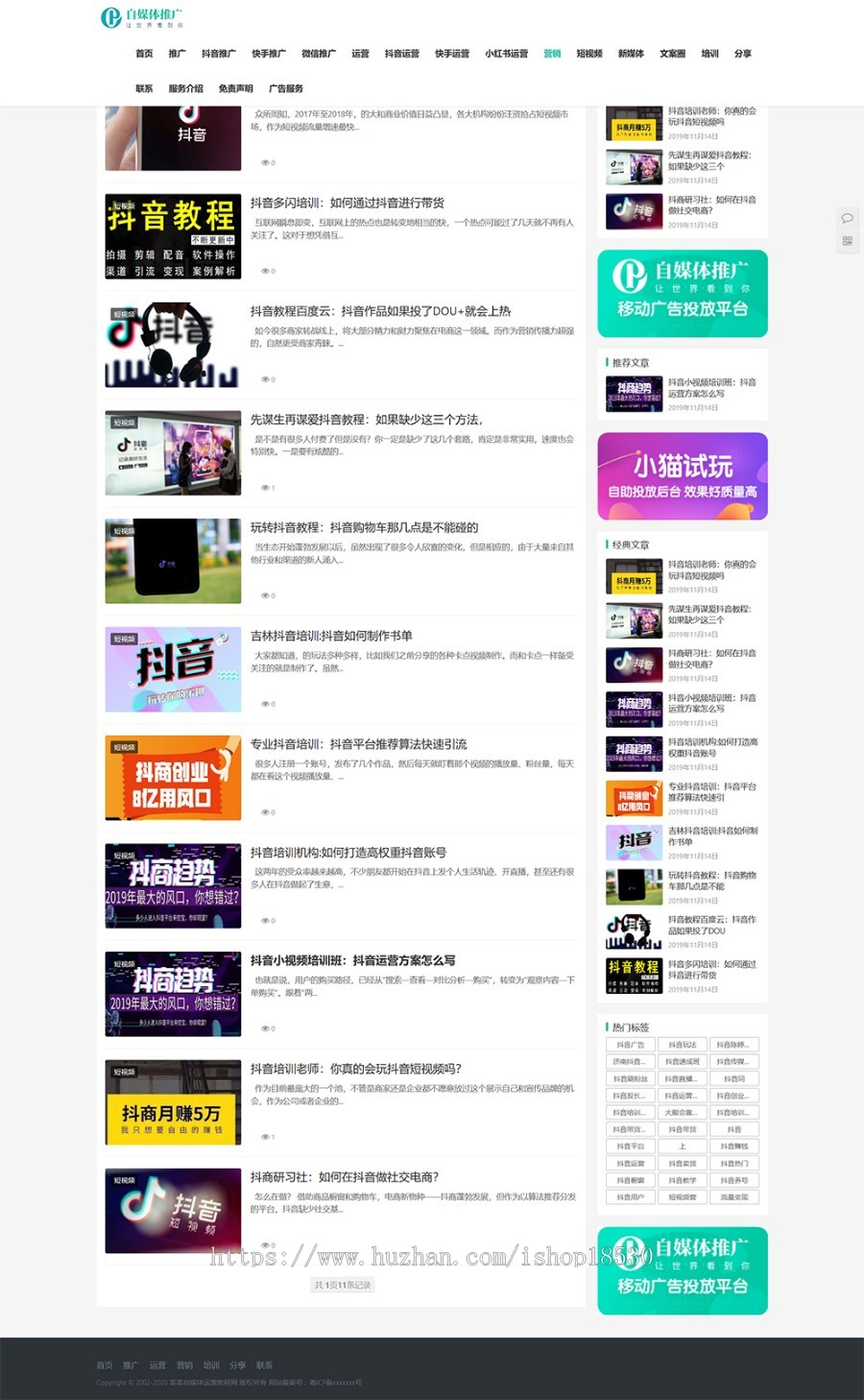Select the 抖音卖货 hot tag

point(683,1164)
